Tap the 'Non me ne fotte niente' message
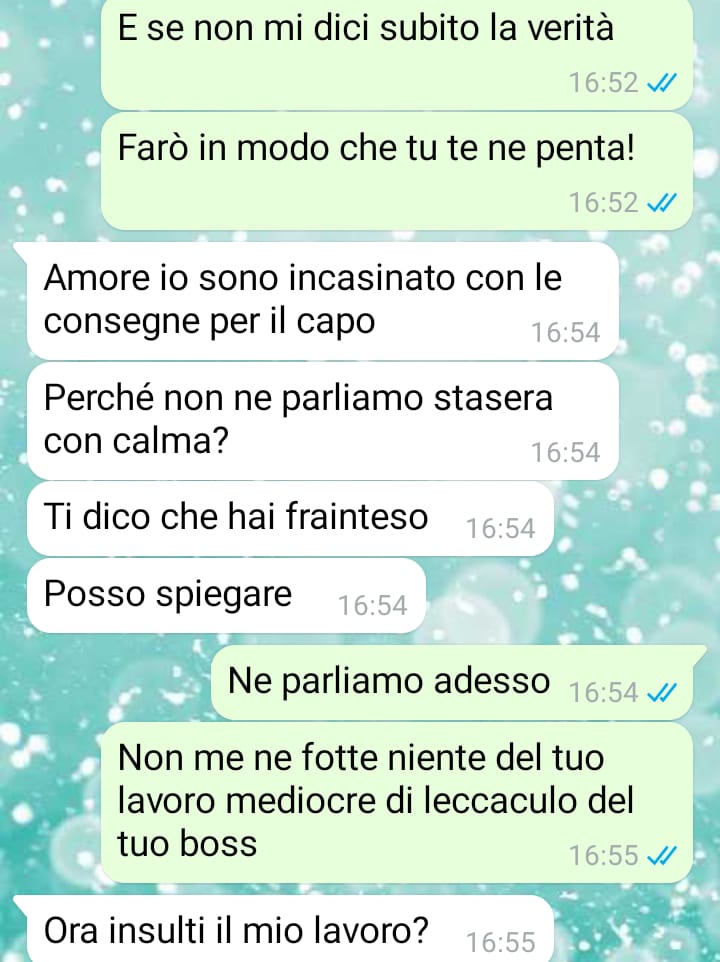Image resolution: width=720 pixels, height=962 pixels. [397, 802]
